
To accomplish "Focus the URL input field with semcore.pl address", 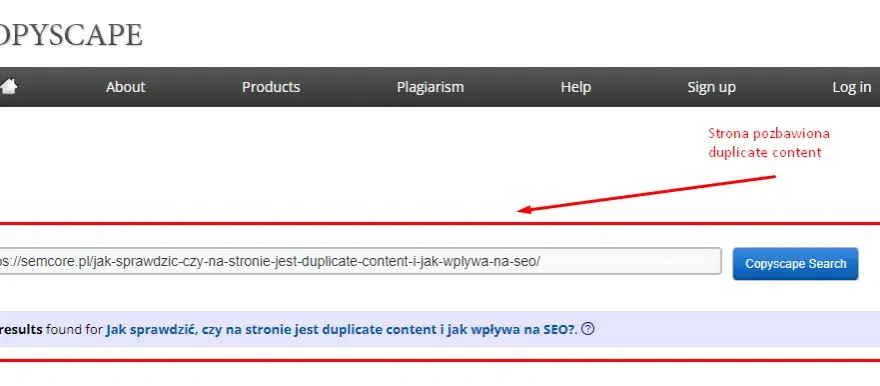I will pyautogui.click(x=360, y=261).
